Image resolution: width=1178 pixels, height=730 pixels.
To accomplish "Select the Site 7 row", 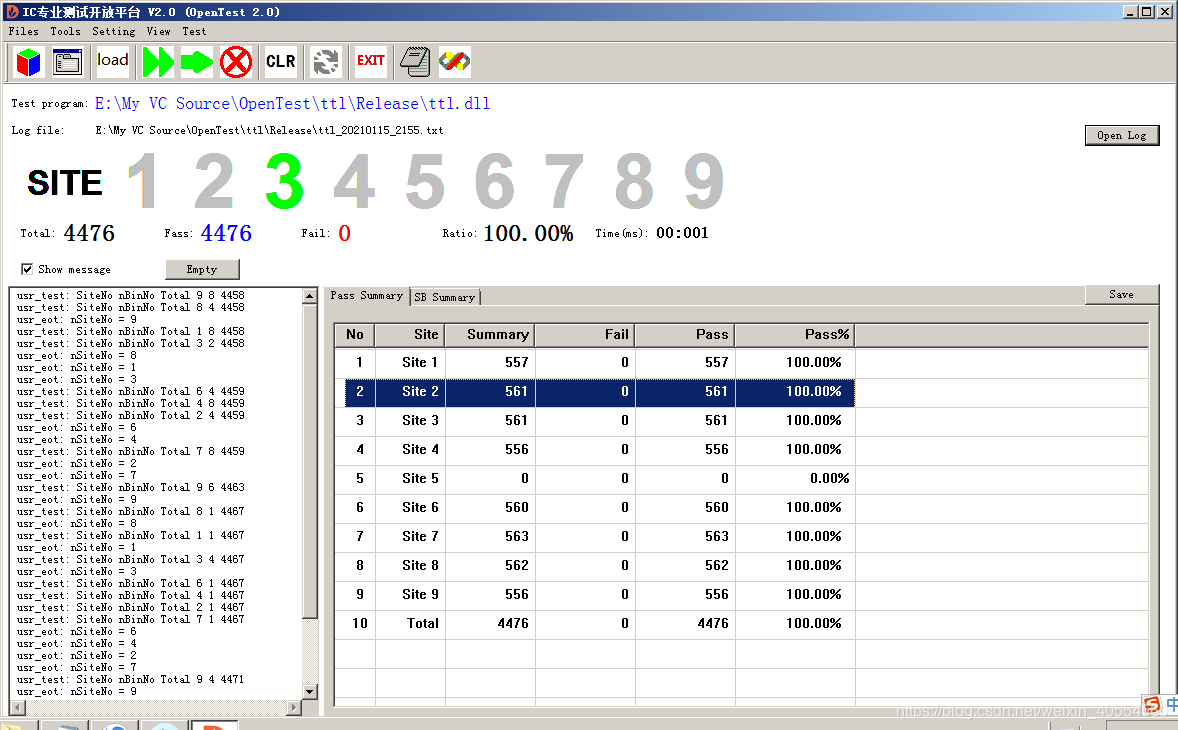I will point(595,537).
